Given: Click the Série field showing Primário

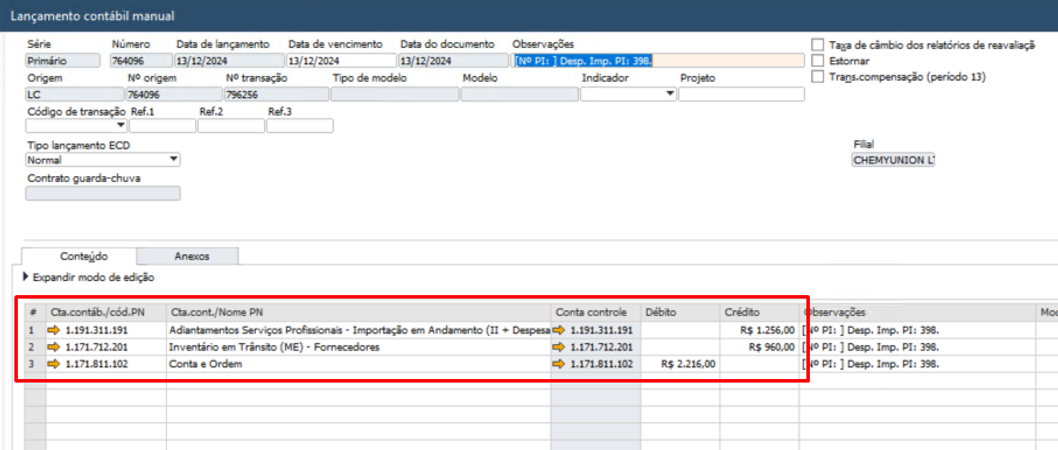Looking at the screenshot, I should tap(63, 61).
